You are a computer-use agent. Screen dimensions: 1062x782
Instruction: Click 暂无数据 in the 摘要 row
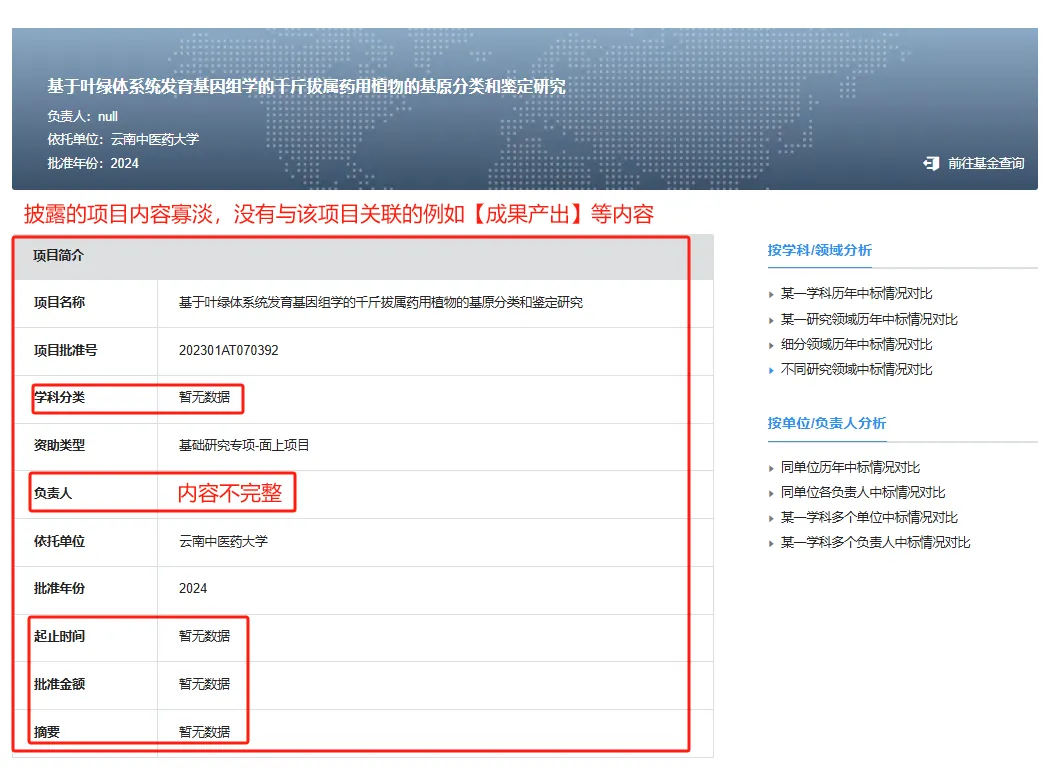pyautogui.click(x=204, y=732)
